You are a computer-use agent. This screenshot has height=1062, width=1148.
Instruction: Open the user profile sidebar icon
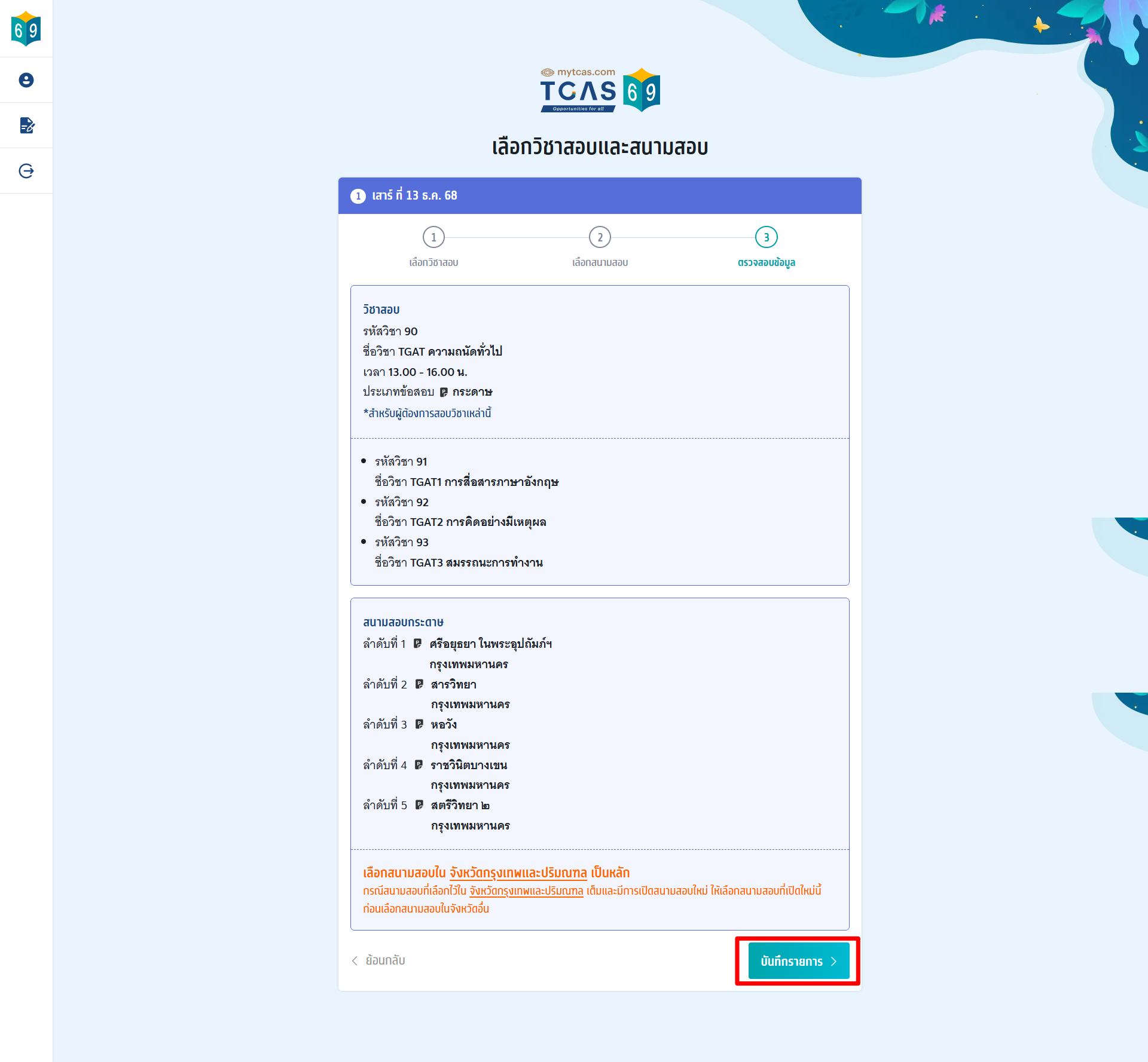point(26,80)
